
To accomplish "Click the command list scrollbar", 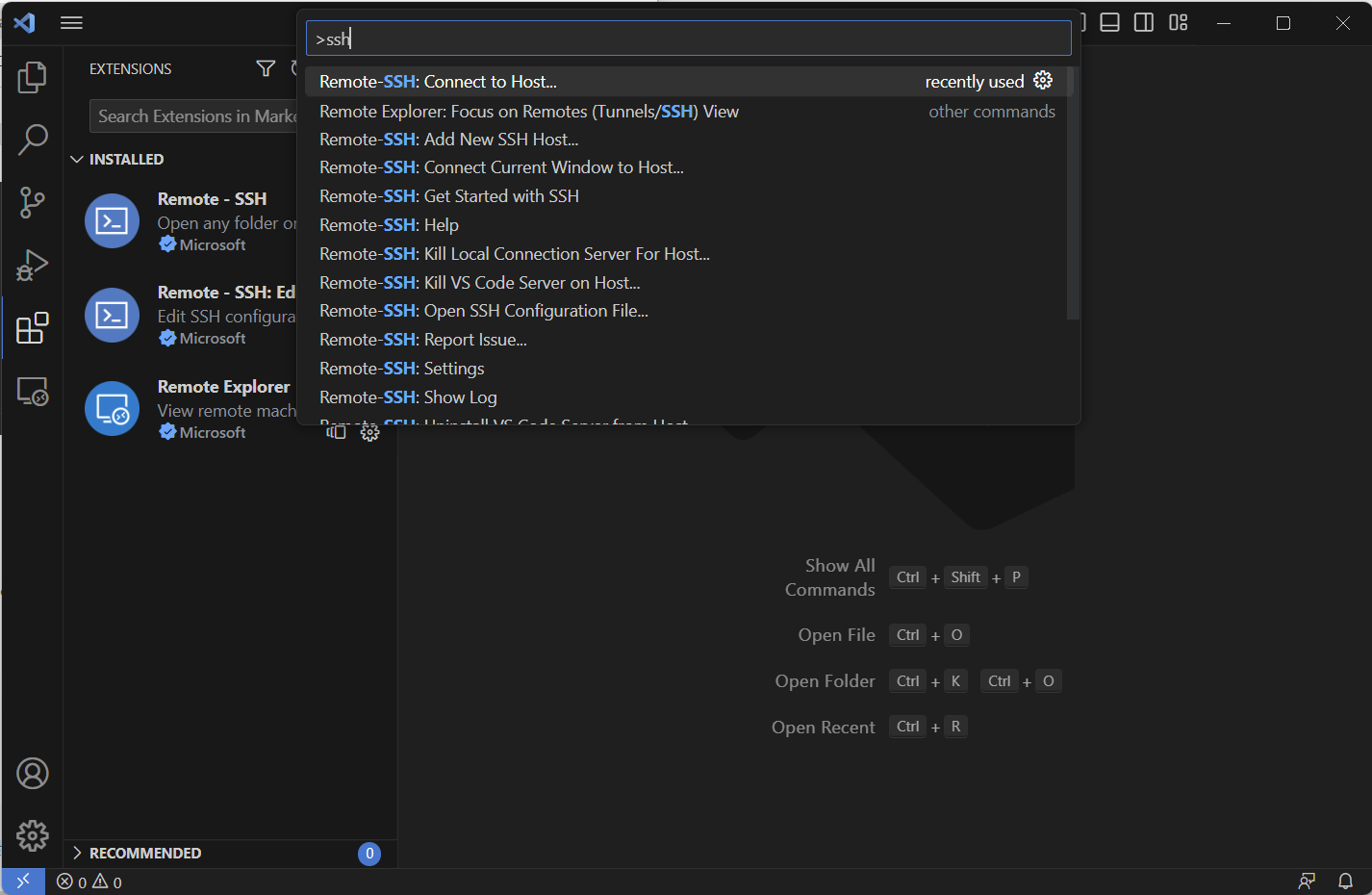I will coord(1073,192).
